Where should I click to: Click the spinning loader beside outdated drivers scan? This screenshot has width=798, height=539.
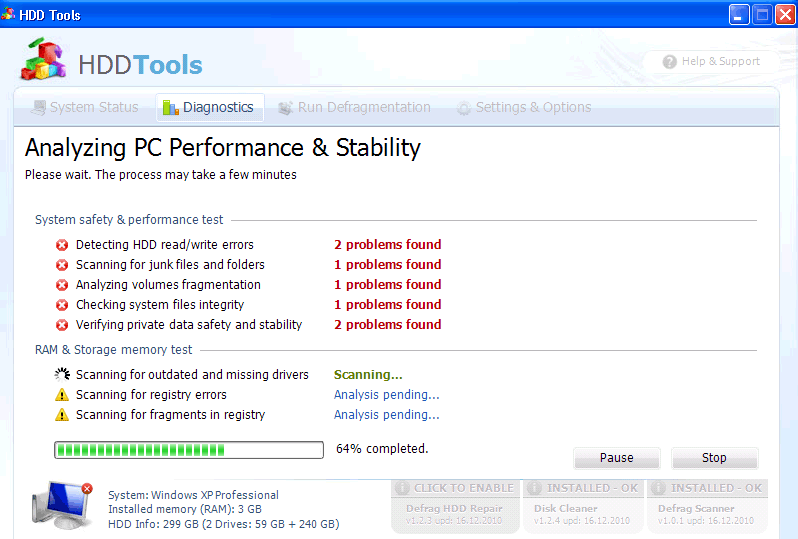[x=62, y=375]
